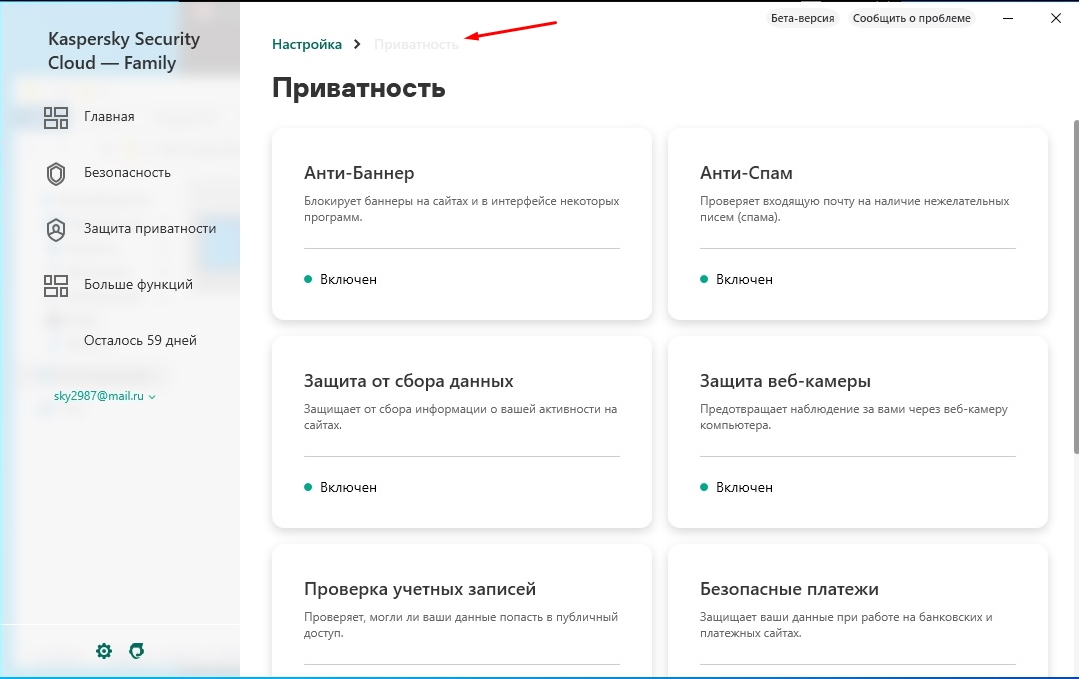This screenshot has height=679, width=1079.
Task: Click the support icon beside the gear
Action: 137,651
